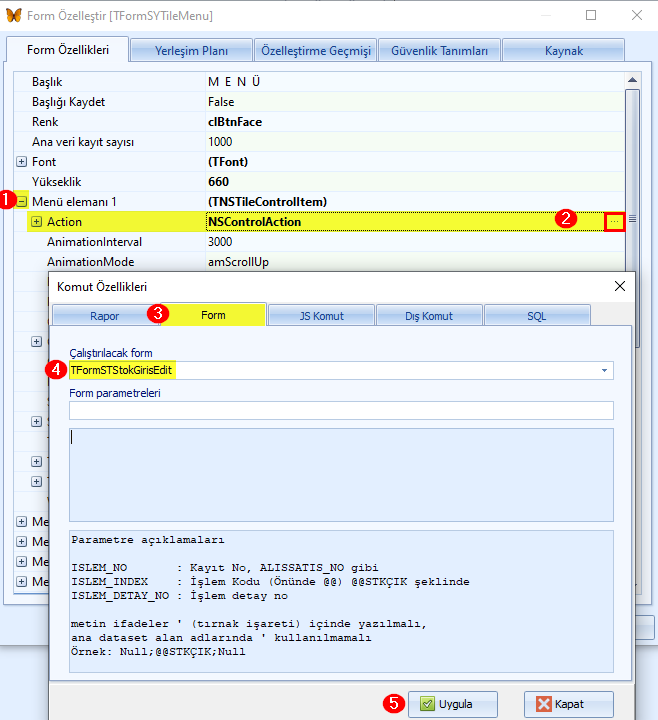The image size is (658, 720).
Task: Select the Dış Komut tab
Action: point(429,315)
